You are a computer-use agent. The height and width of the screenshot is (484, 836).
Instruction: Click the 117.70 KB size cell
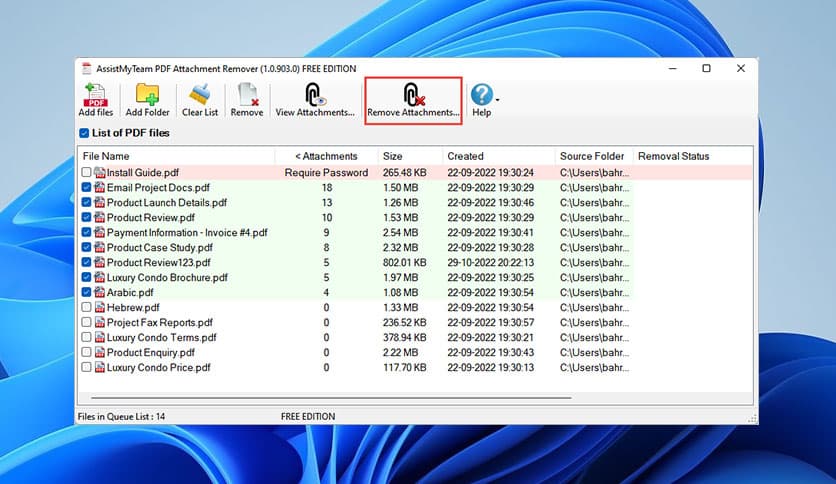point(404,367)
